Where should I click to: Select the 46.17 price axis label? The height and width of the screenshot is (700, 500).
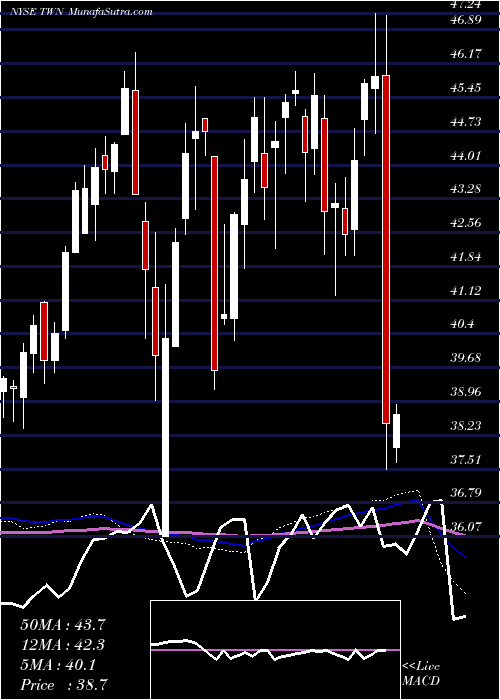465,54
